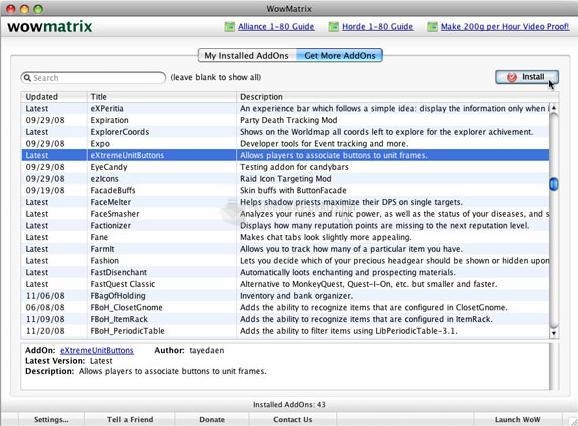Image resolution: width=578 pixels, height=426 pixels.
Task: Select the eXPeritia addon row
Action: pyautogui.click(x=285, y=108)
